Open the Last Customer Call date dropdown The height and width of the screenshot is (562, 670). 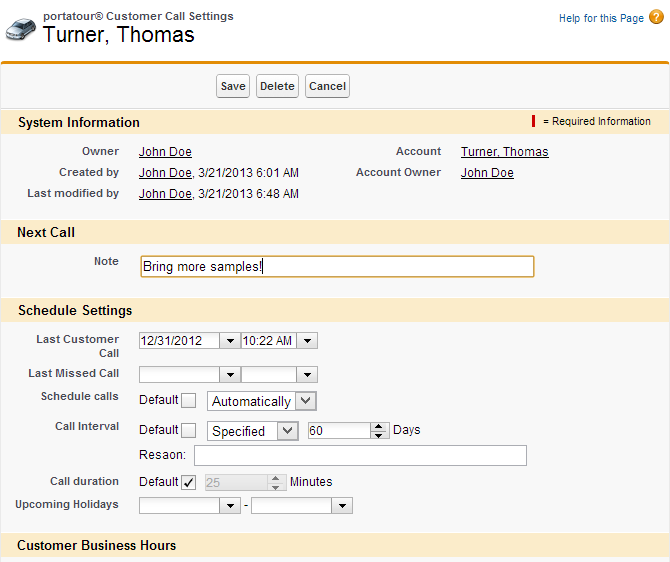tap(230, 341)
